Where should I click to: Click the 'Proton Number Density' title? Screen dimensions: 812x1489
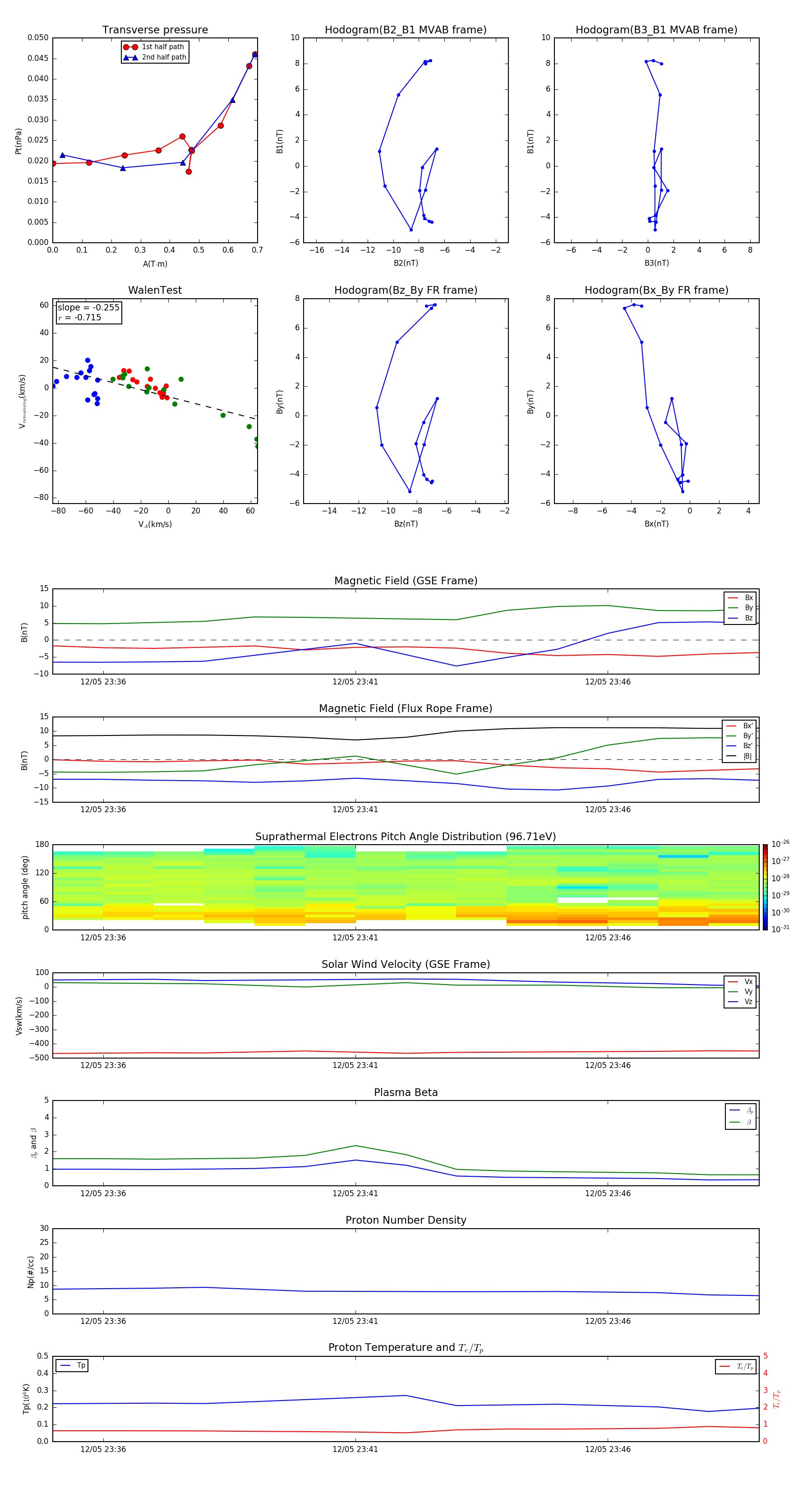pyautogui.click(x=406, y=1220)
